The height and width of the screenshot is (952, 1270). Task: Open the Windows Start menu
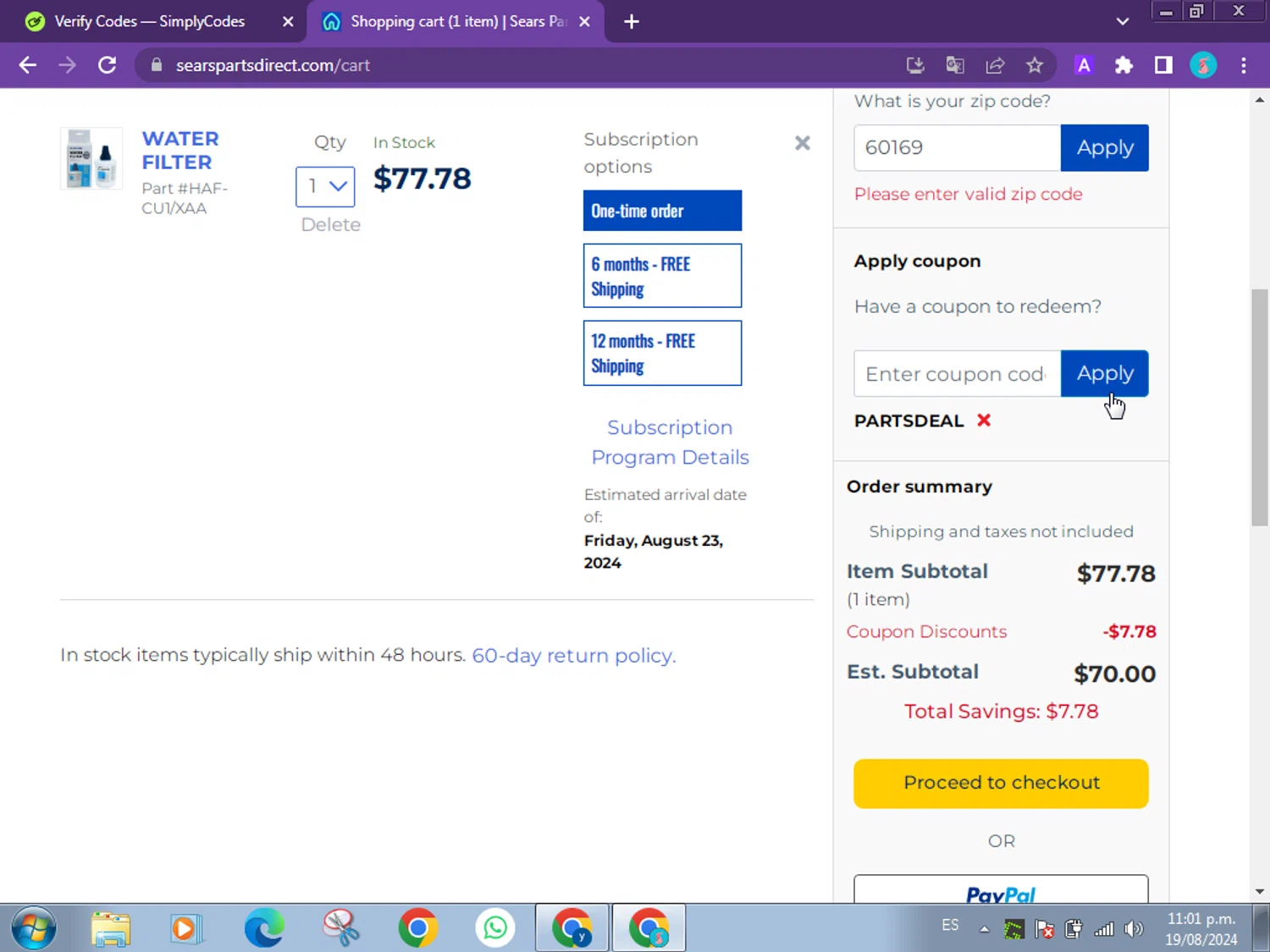point(33,928)
